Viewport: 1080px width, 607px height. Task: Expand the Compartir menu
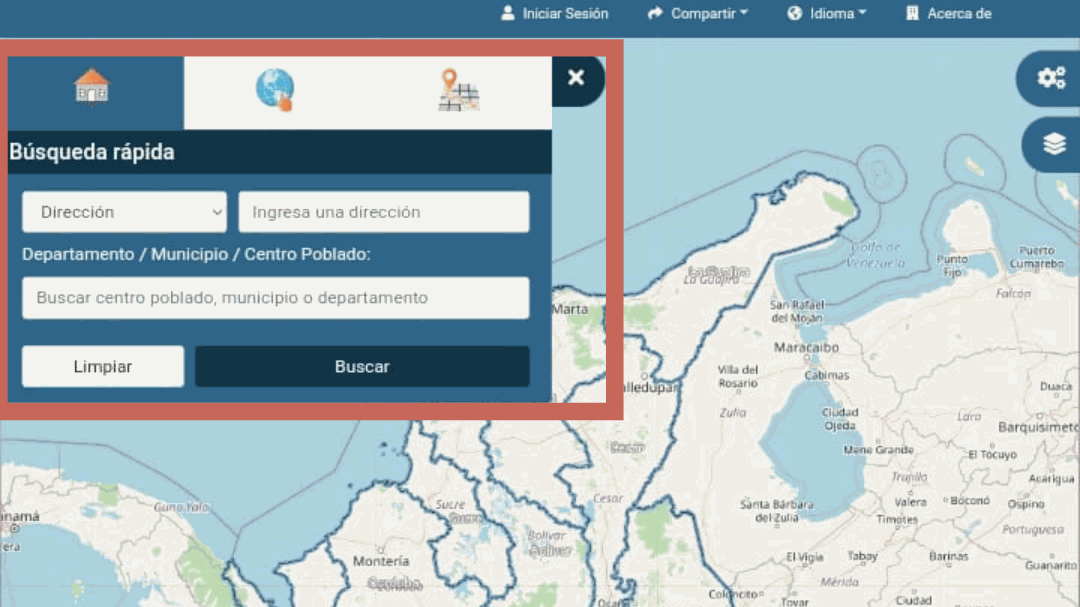[x=698, y=14]
